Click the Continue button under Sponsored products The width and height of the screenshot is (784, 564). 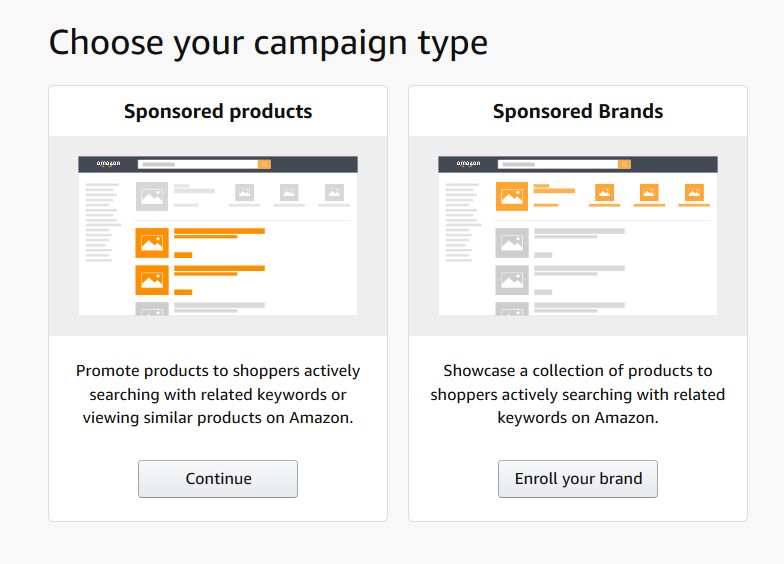pos(218,479)
